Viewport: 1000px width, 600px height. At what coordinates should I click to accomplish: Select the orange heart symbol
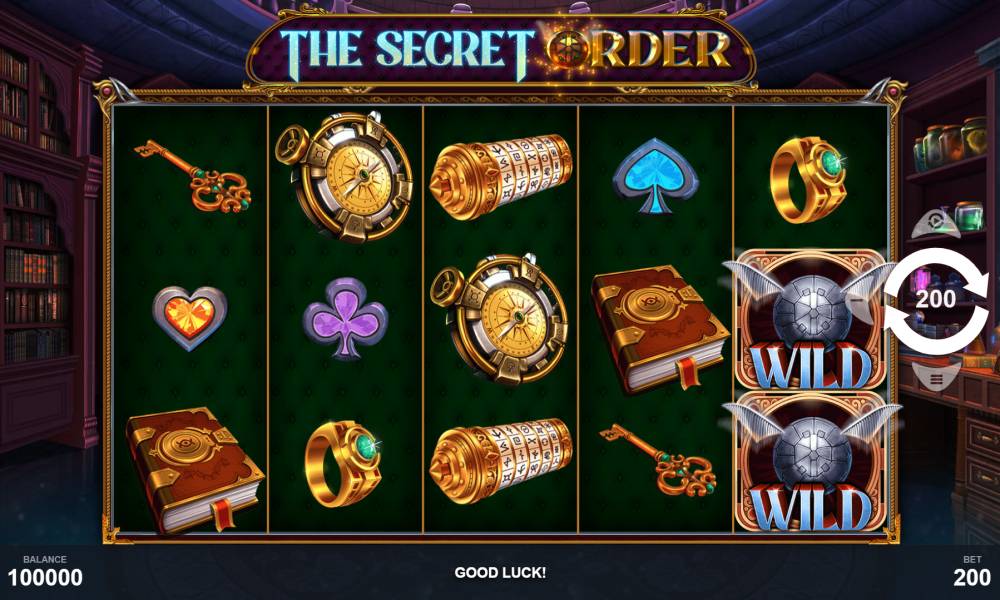coord(189,318)
